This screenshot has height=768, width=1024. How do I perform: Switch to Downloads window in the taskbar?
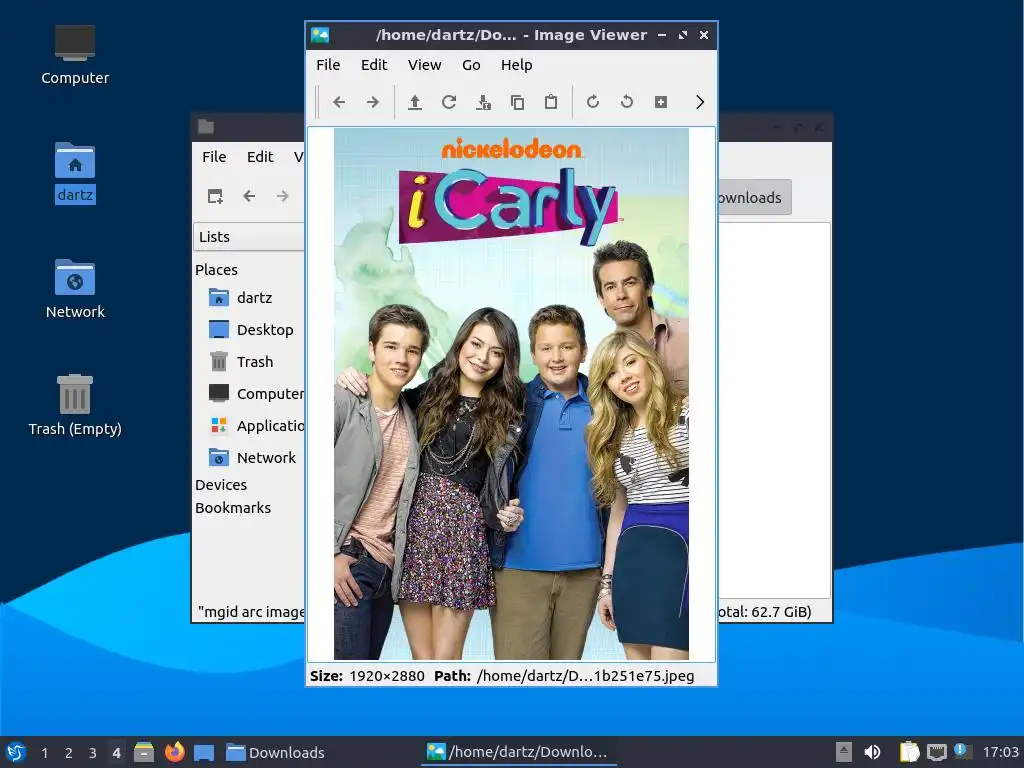pyautogui.click(x=275, y=752)
